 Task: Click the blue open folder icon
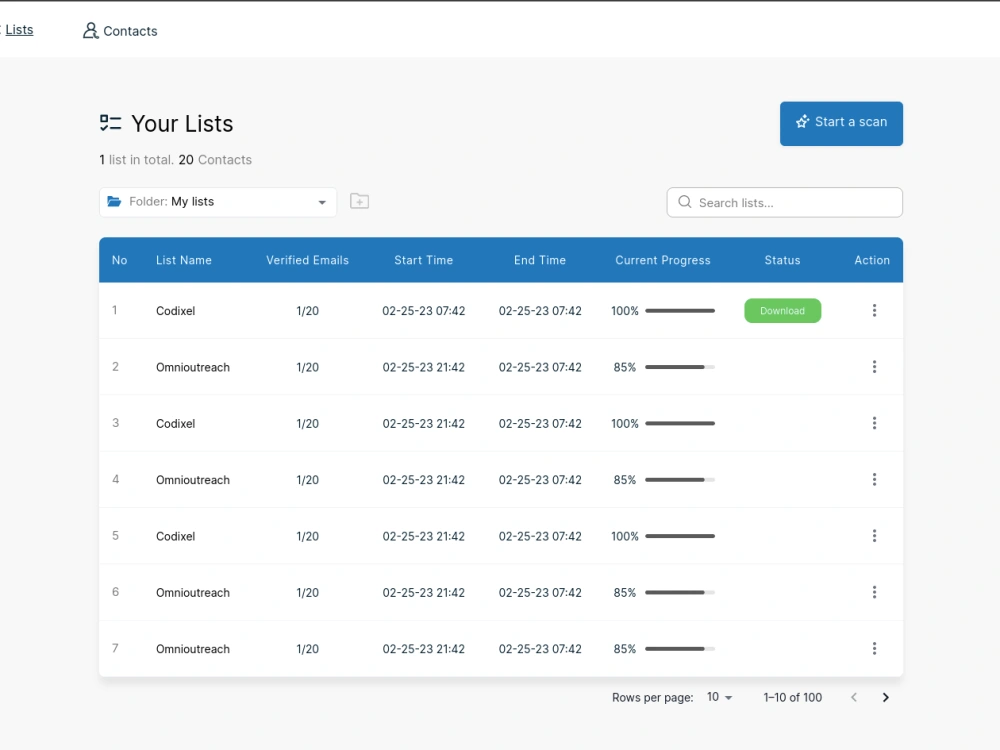click(x=114, y=202)
